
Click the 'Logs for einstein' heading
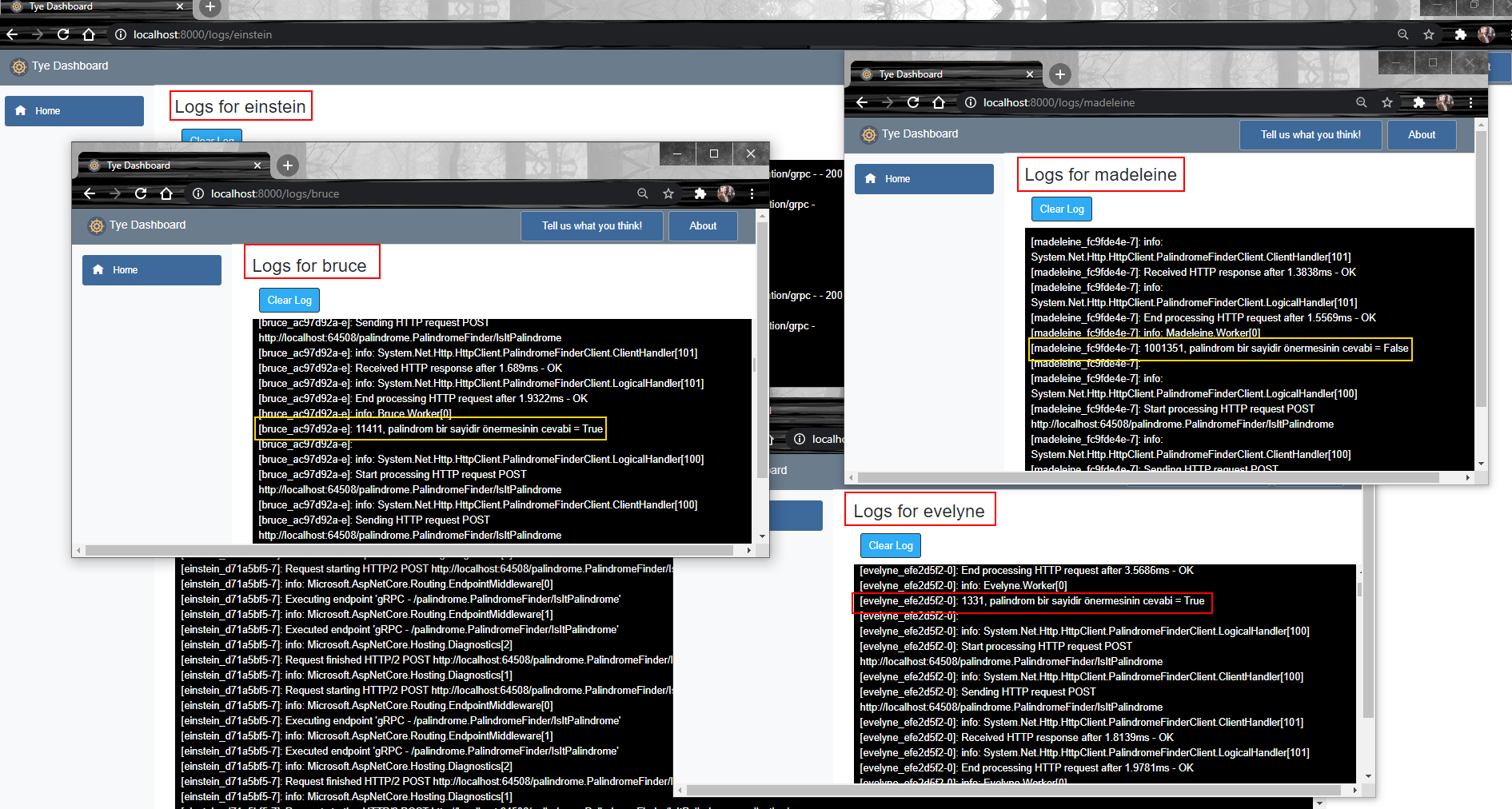(240, 107)
